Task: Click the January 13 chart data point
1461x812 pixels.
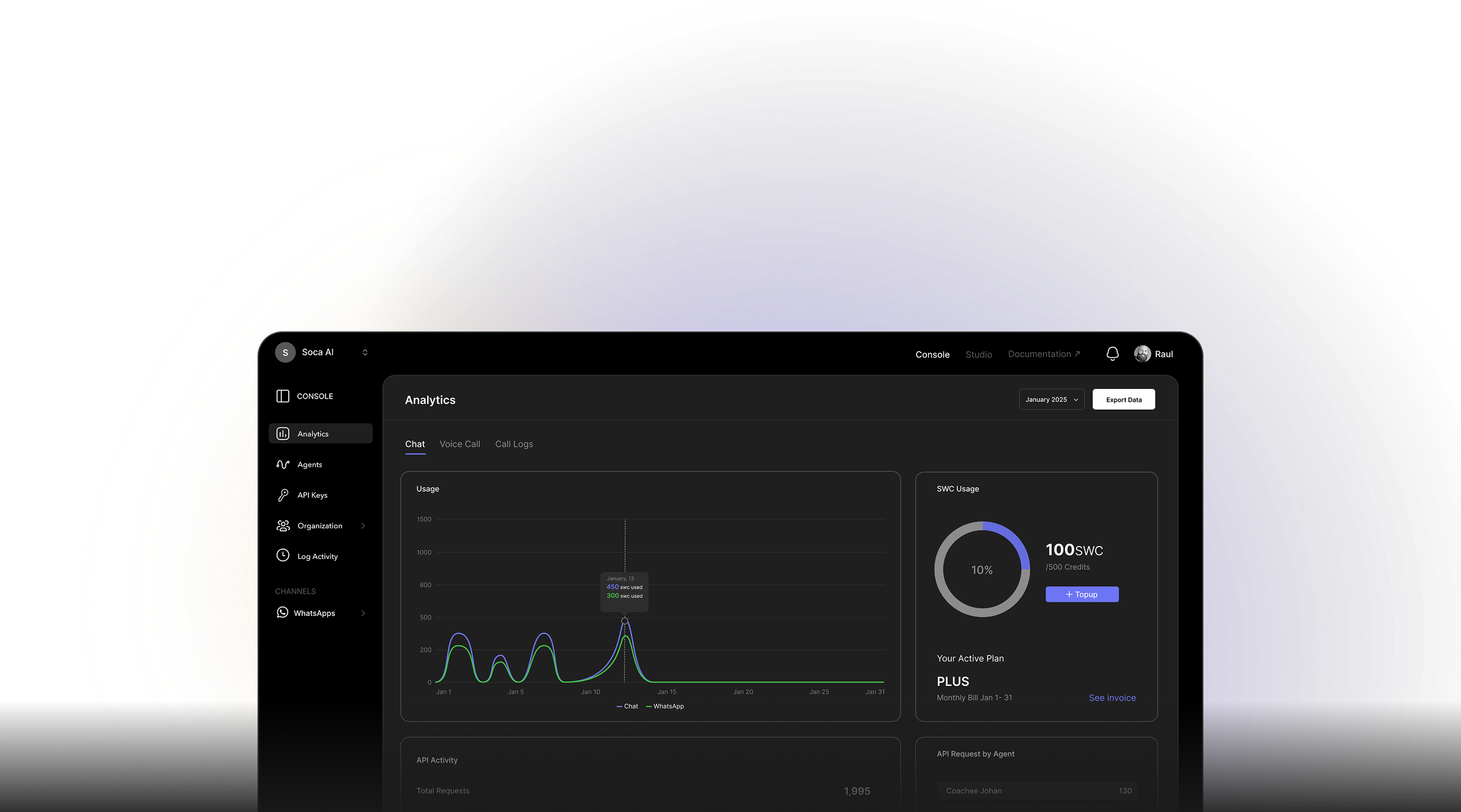Action: pos(625,621)
